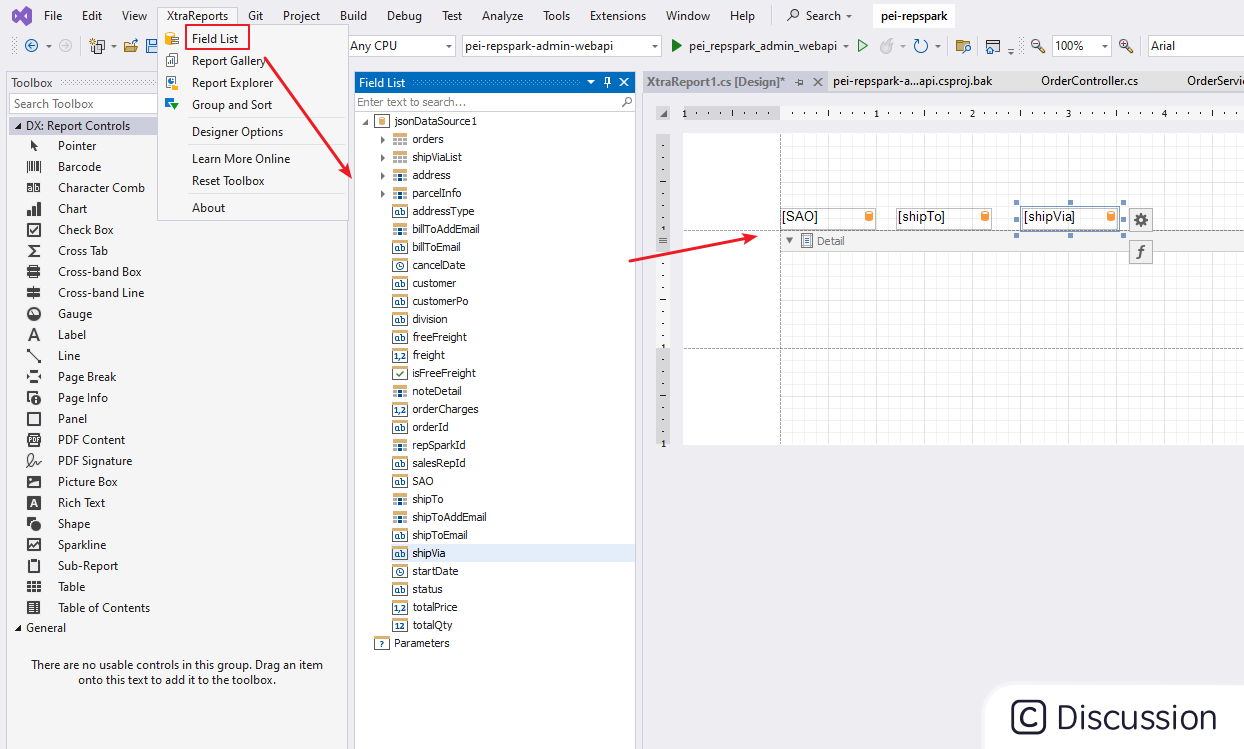Open the About menu entry
The height and width of the screenshot is (749, 1244).
click(x=208, y=208)
